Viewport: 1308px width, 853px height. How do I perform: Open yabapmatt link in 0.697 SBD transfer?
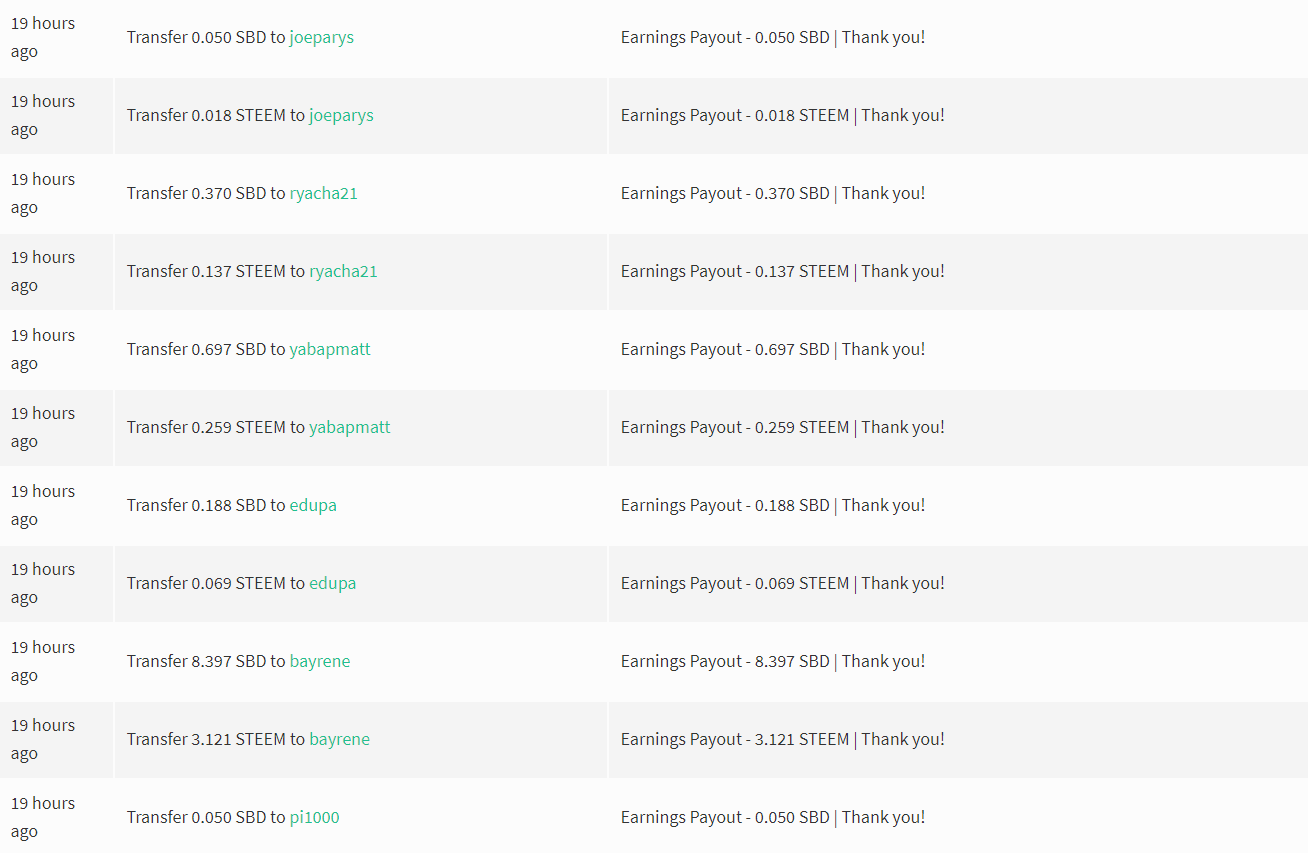pos(330,350)
